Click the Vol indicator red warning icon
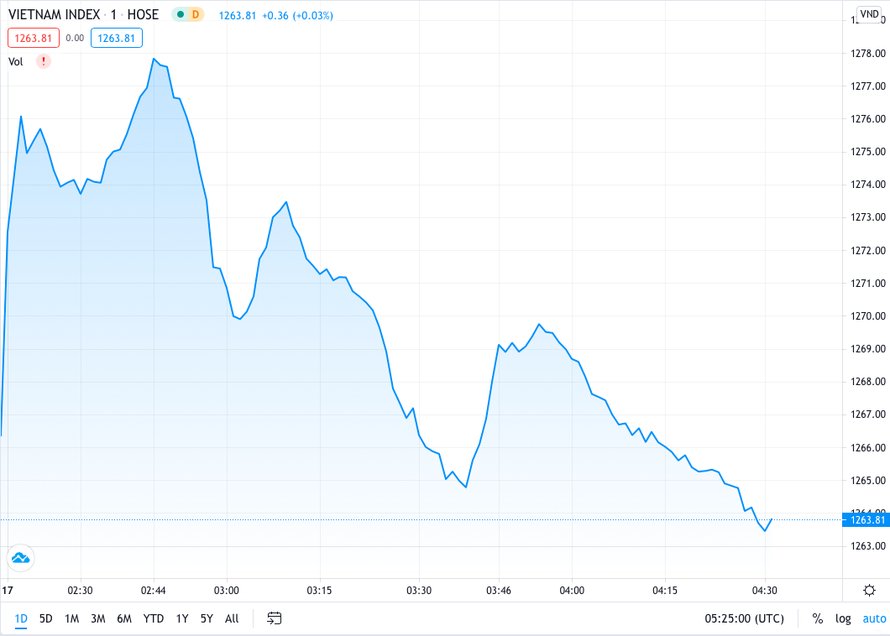This screenshot has height=636, width=890. [x=43, y=62]
